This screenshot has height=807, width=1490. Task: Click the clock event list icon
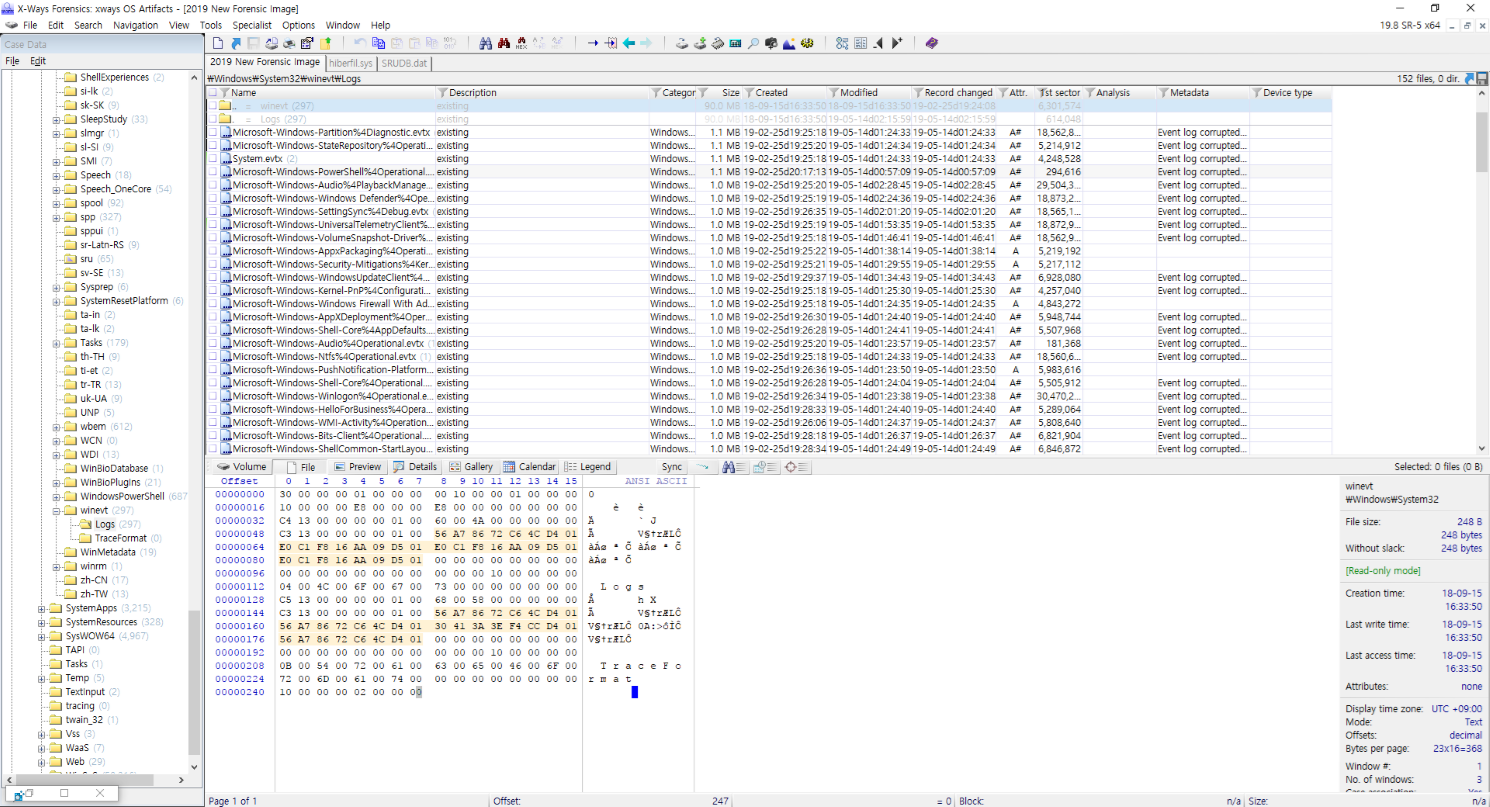click(x=765, y=467)
